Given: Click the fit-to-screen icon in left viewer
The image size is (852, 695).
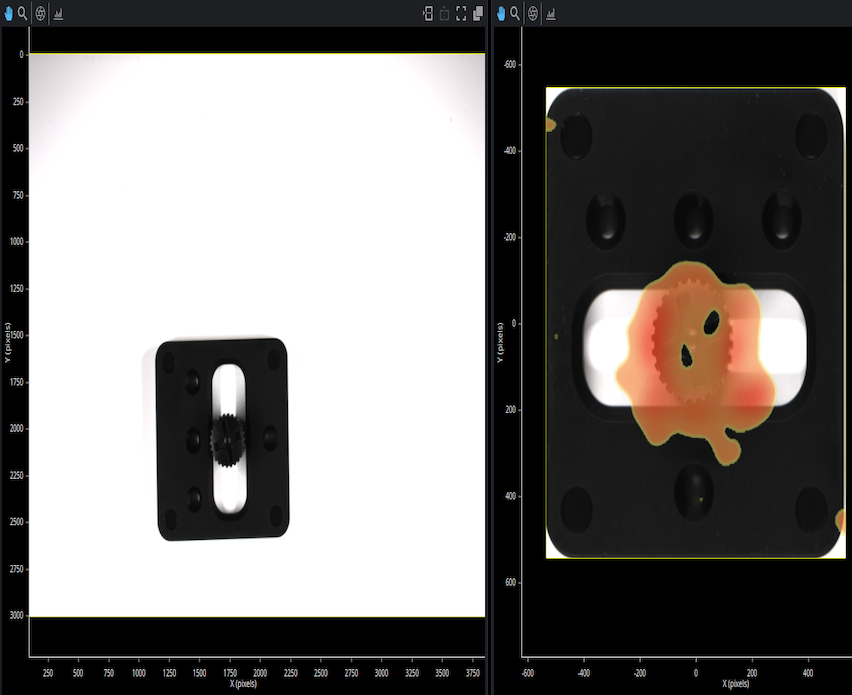Looking at the screenshot, I should click(x=461, y=14).
